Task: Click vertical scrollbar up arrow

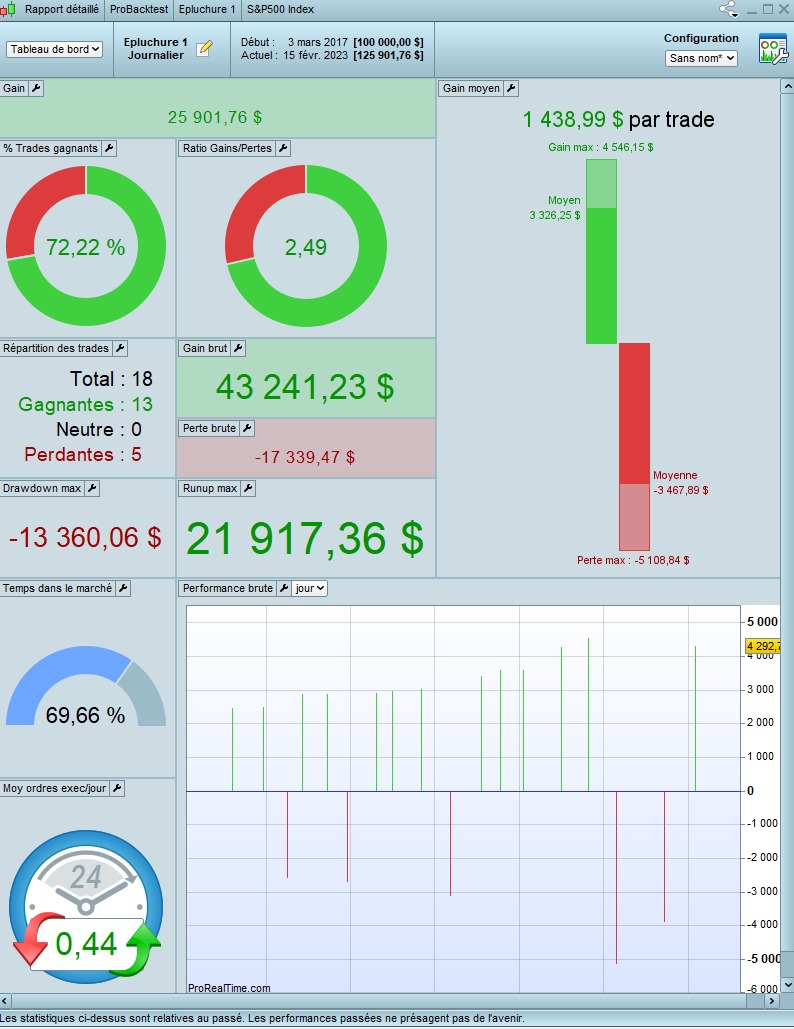Action: (x=787, y=87)
